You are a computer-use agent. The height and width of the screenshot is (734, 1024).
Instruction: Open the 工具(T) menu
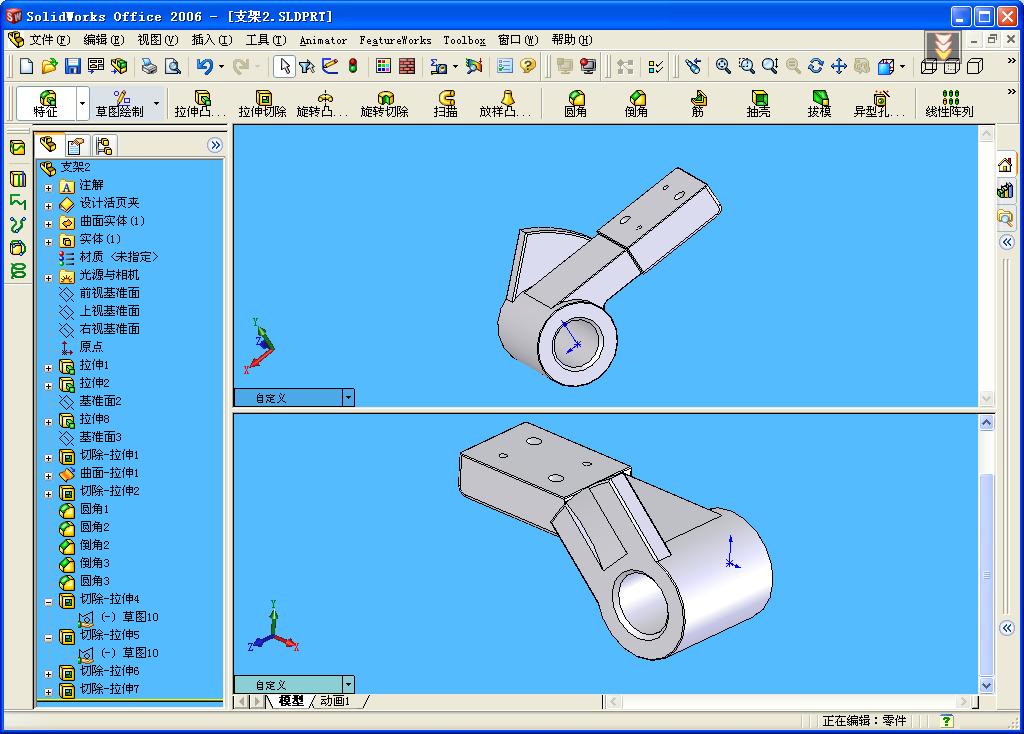pyautogui.click(x=266, y=40)
